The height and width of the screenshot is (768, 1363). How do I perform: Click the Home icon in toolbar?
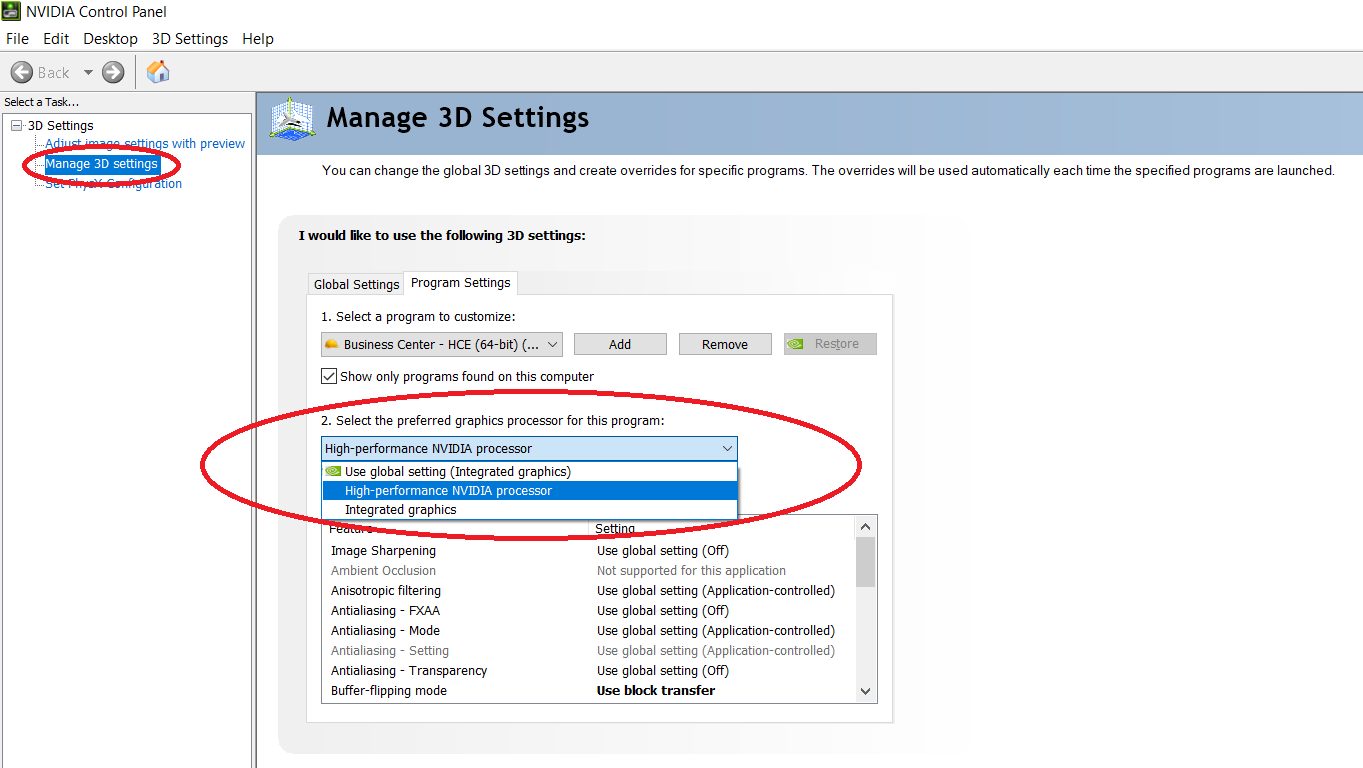[158, 72]
